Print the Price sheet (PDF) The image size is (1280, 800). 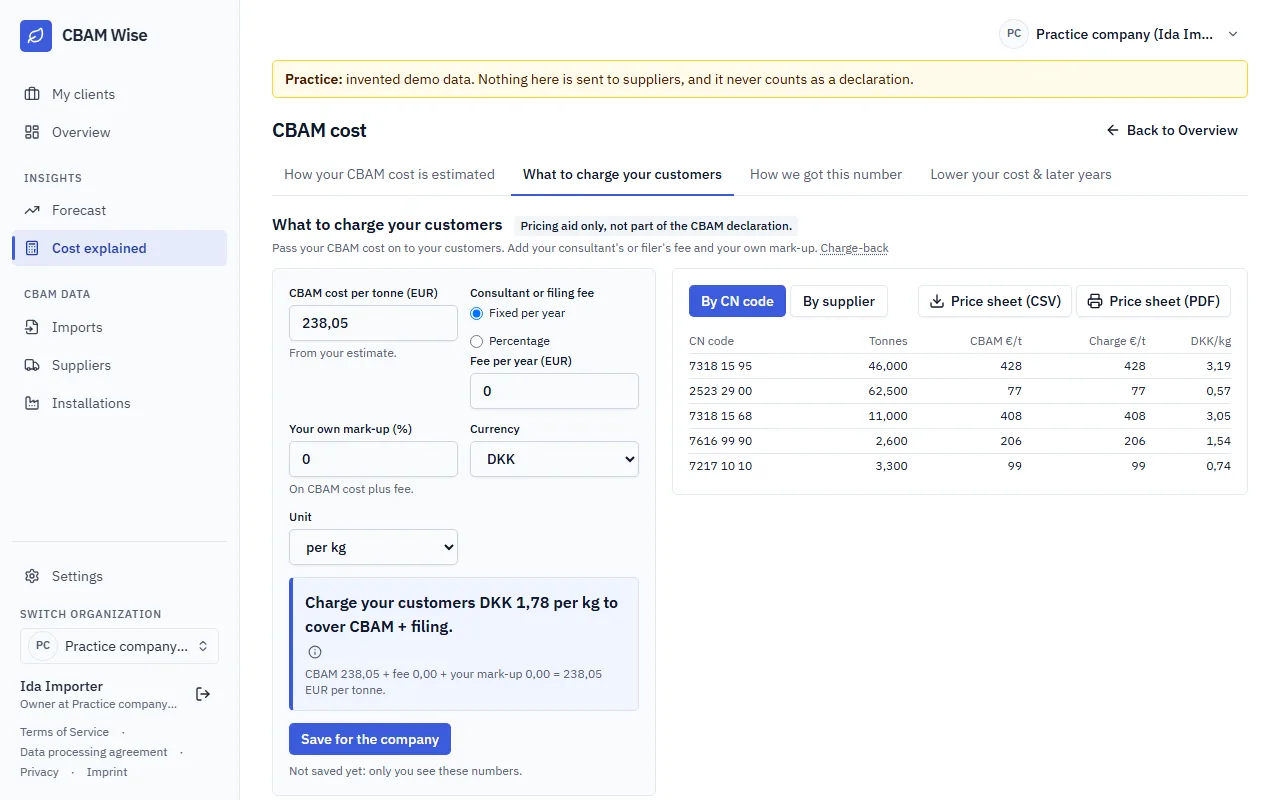coord(1154,301)
